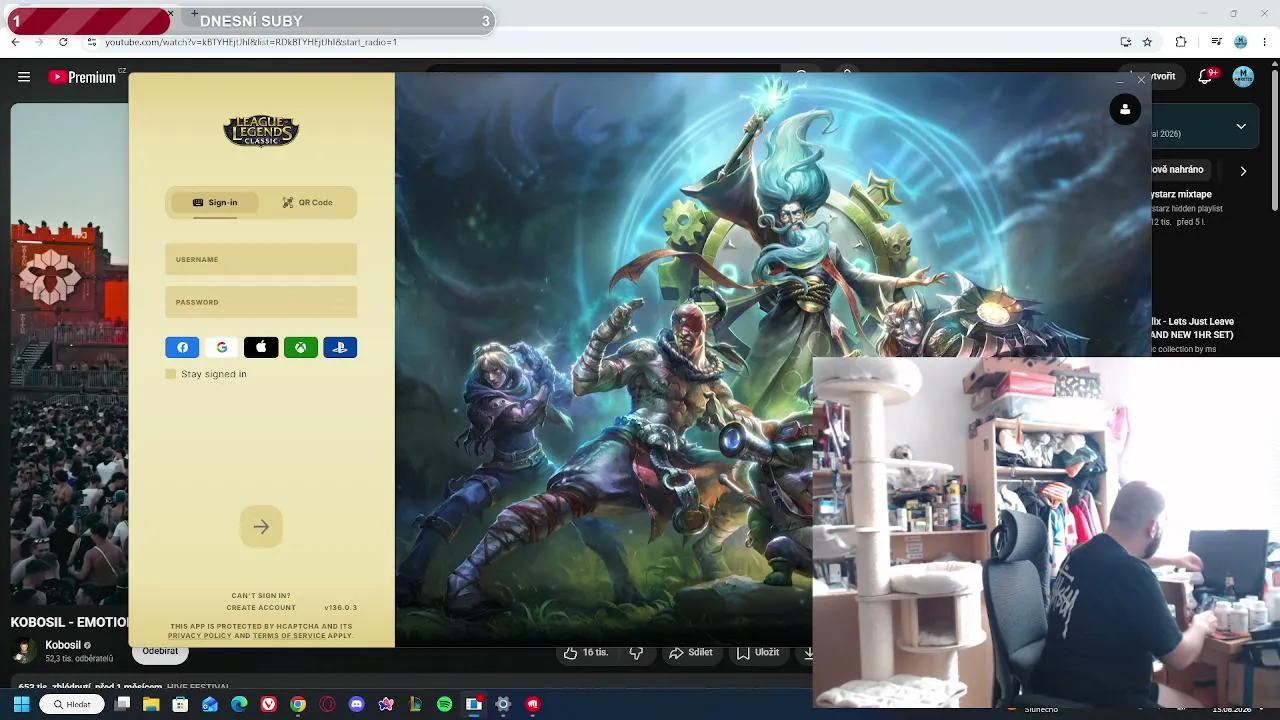Screen dimensions: 1280x720
Task: Open the YouTube account avatar menu
Action: click(x=1243, y=77)
